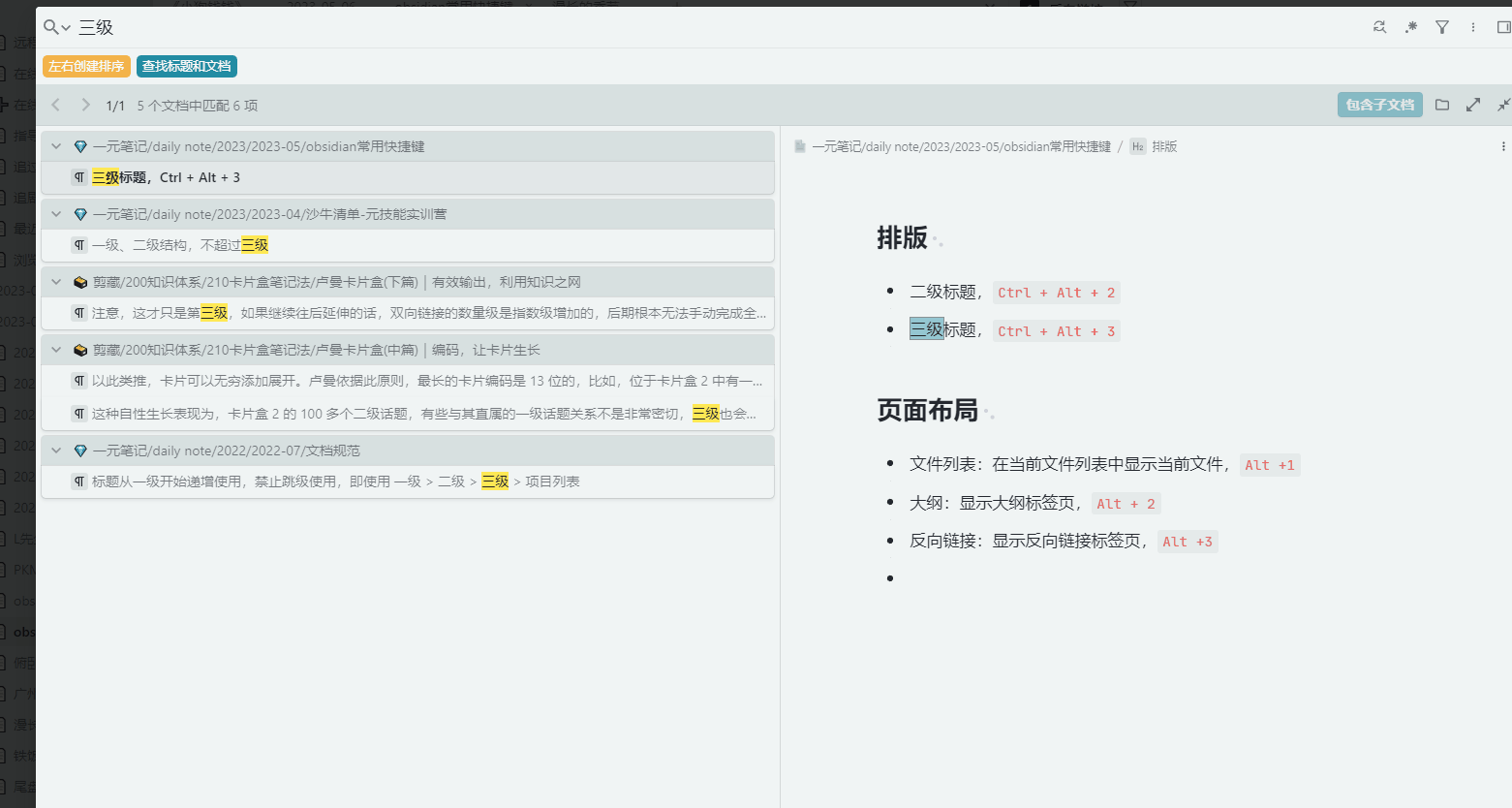The height and width of the screenshot is (808, 1512).
Task: Toggle the 查找标题和文档 search mode
Action: [186, 68]
